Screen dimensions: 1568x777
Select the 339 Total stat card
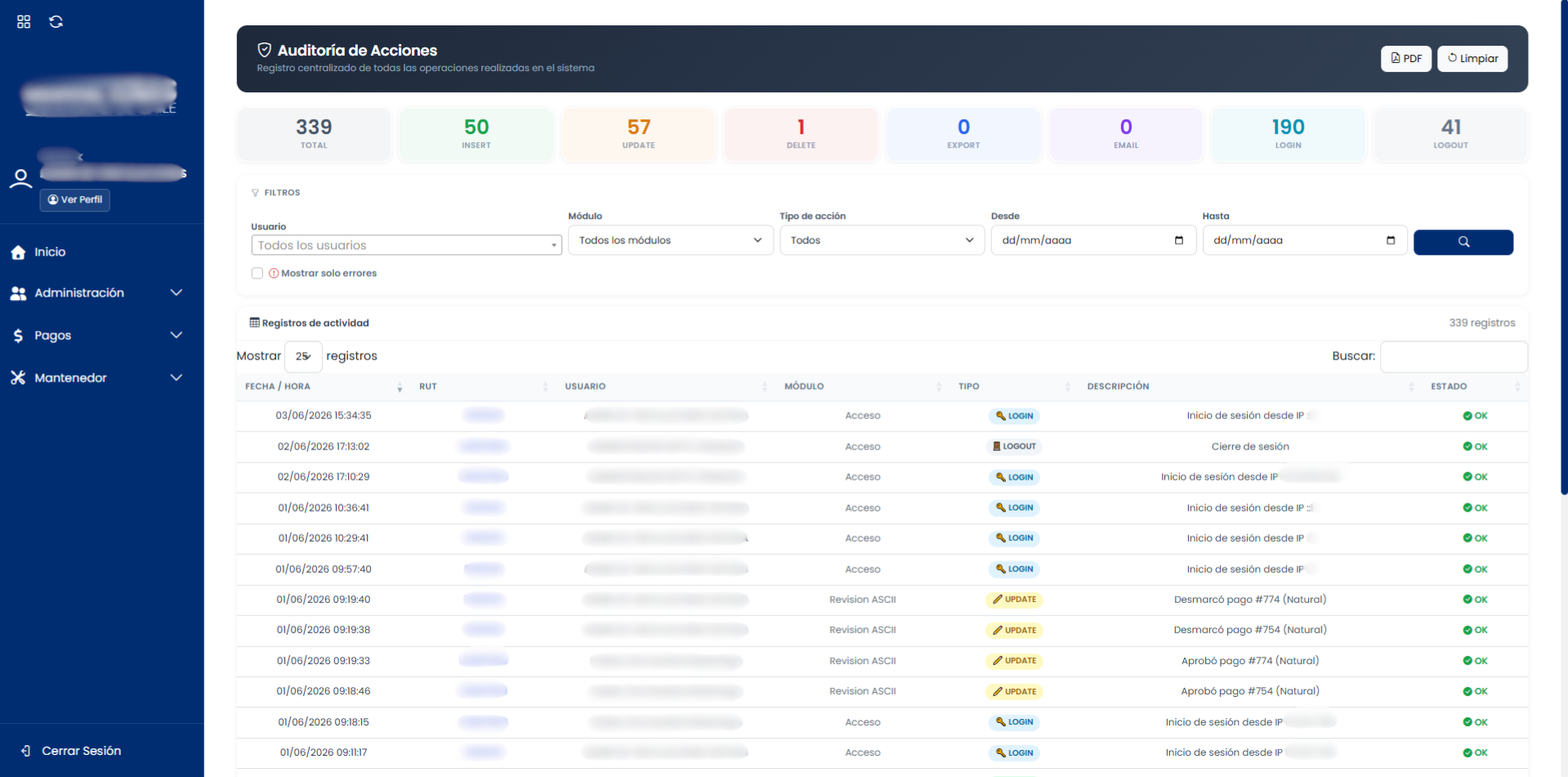[314, 134]
